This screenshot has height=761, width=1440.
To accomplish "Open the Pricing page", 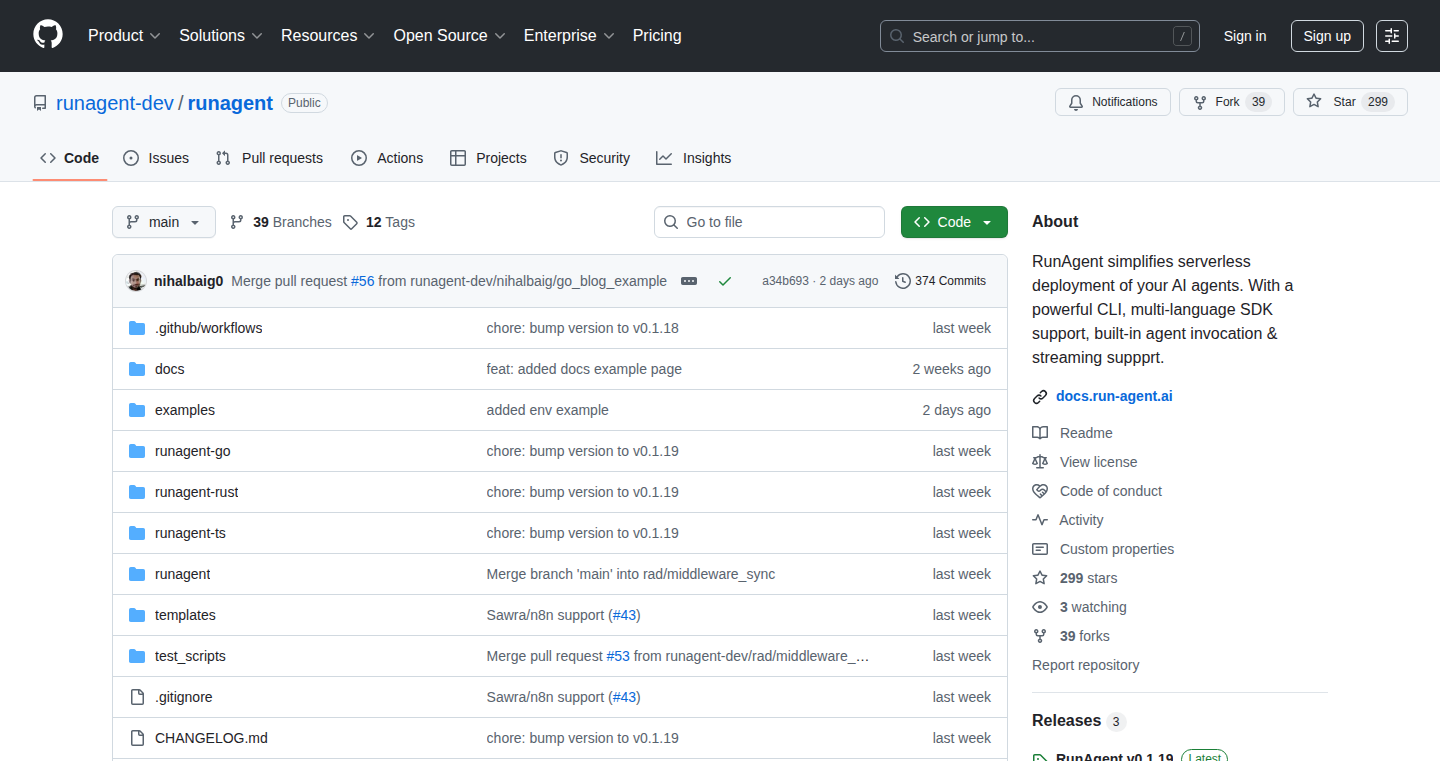I will click(657, 36).
